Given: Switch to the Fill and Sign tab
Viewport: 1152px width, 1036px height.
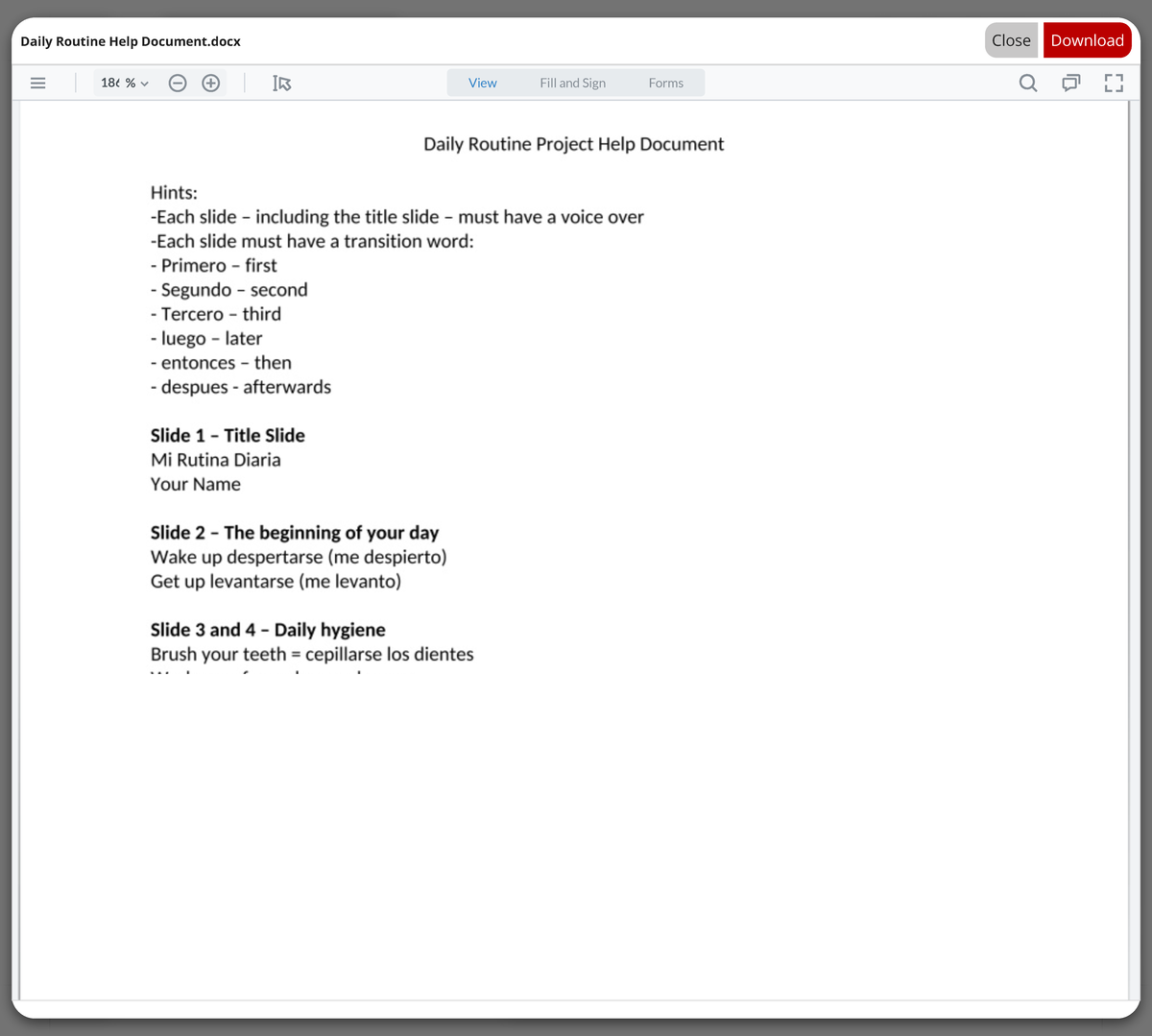Looking at the screenshot, I should pyautogui.click(x=572, y=84).
